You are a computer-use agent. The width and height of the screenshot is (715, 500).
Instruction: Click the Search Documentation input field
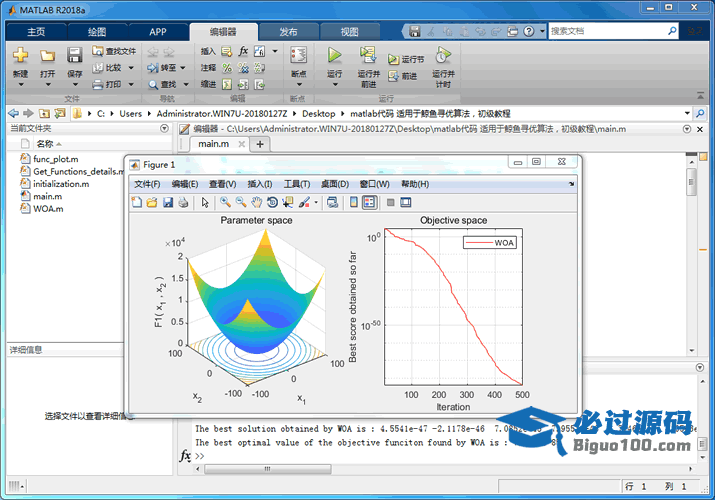607,31
